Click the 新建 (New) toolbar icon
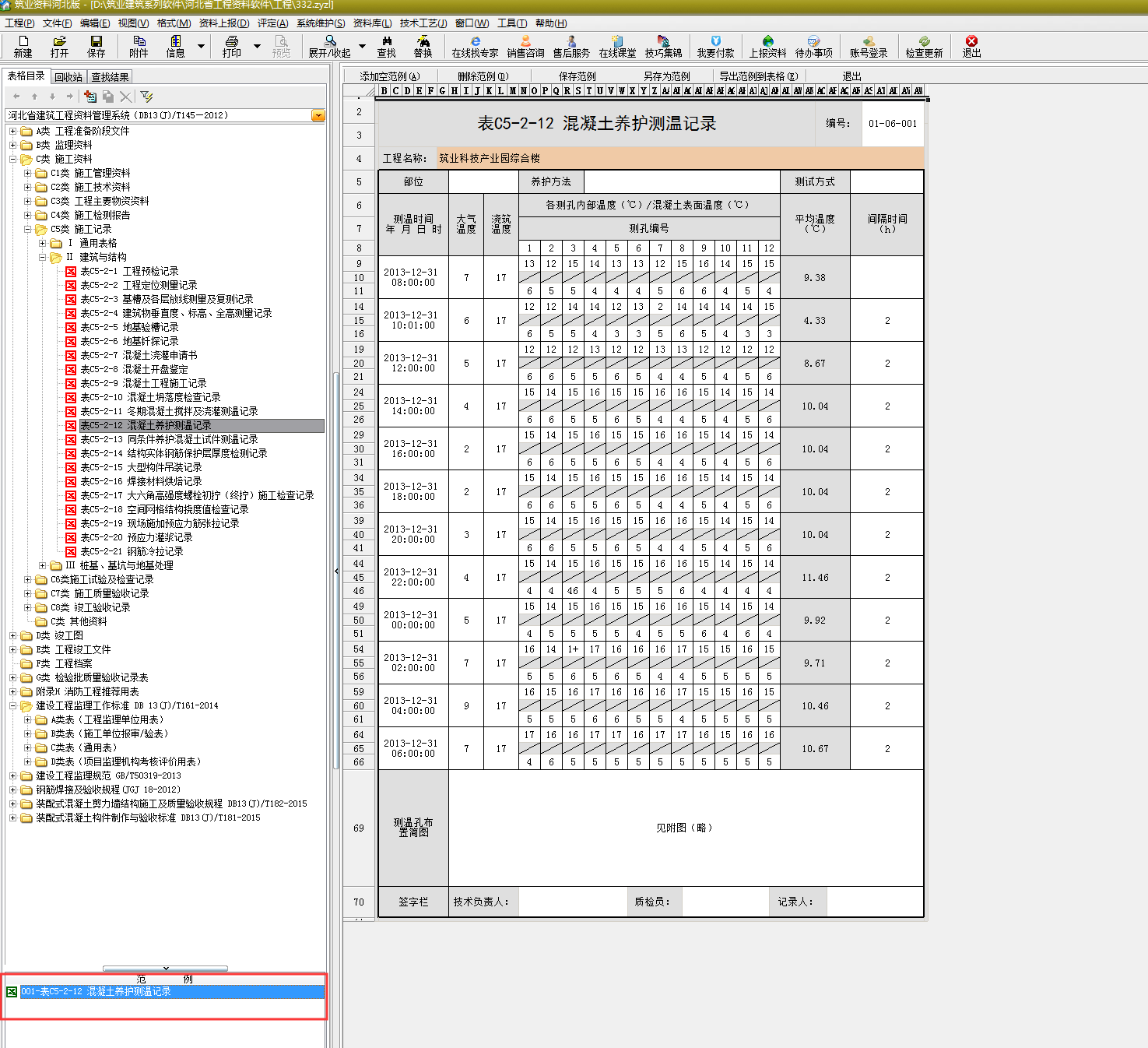Screen dimensions: 1148x1048 coord(23,47)
